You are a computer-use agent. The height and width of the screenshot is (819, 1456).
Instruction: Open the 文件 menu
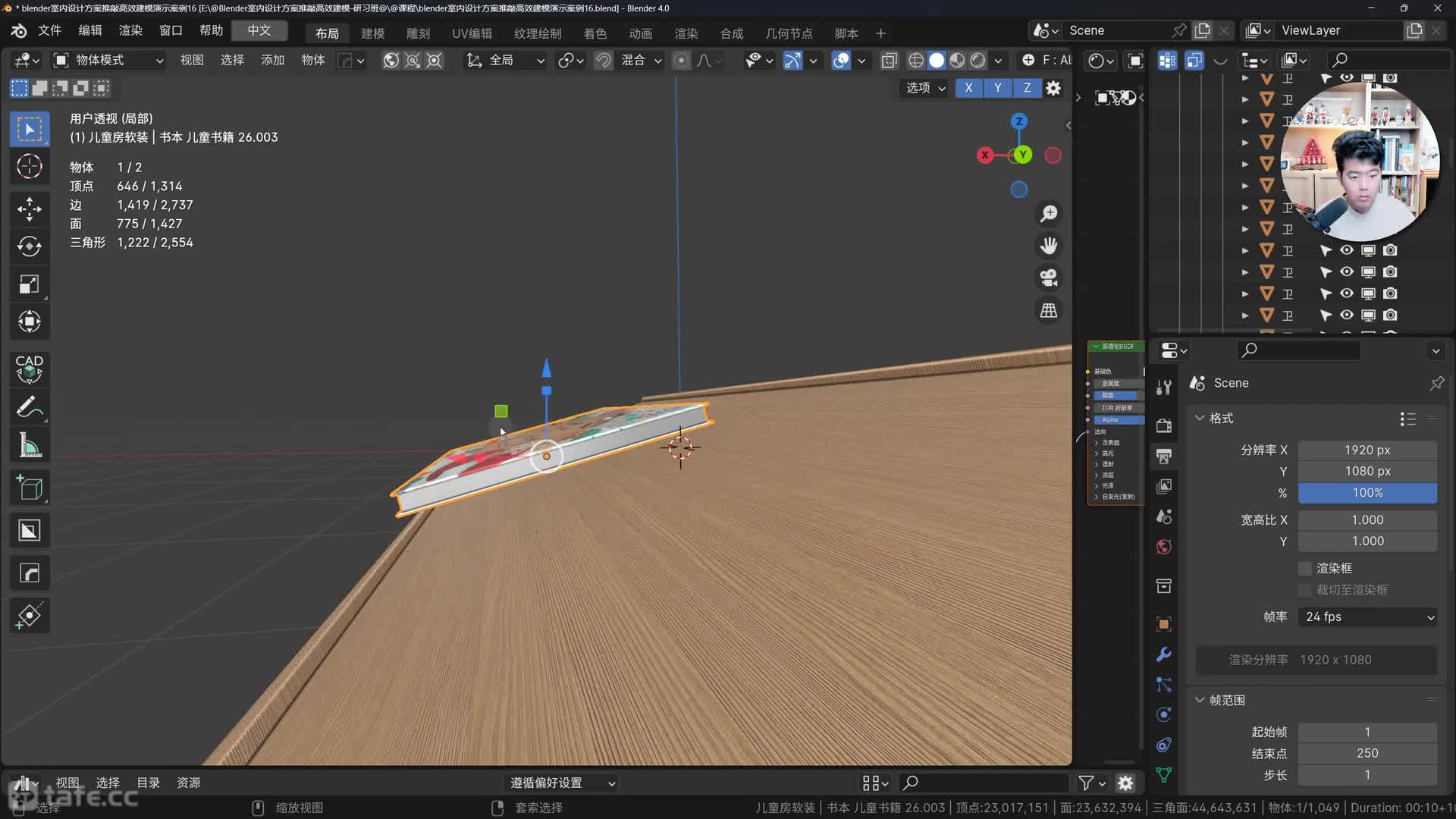tap(49, 30)
